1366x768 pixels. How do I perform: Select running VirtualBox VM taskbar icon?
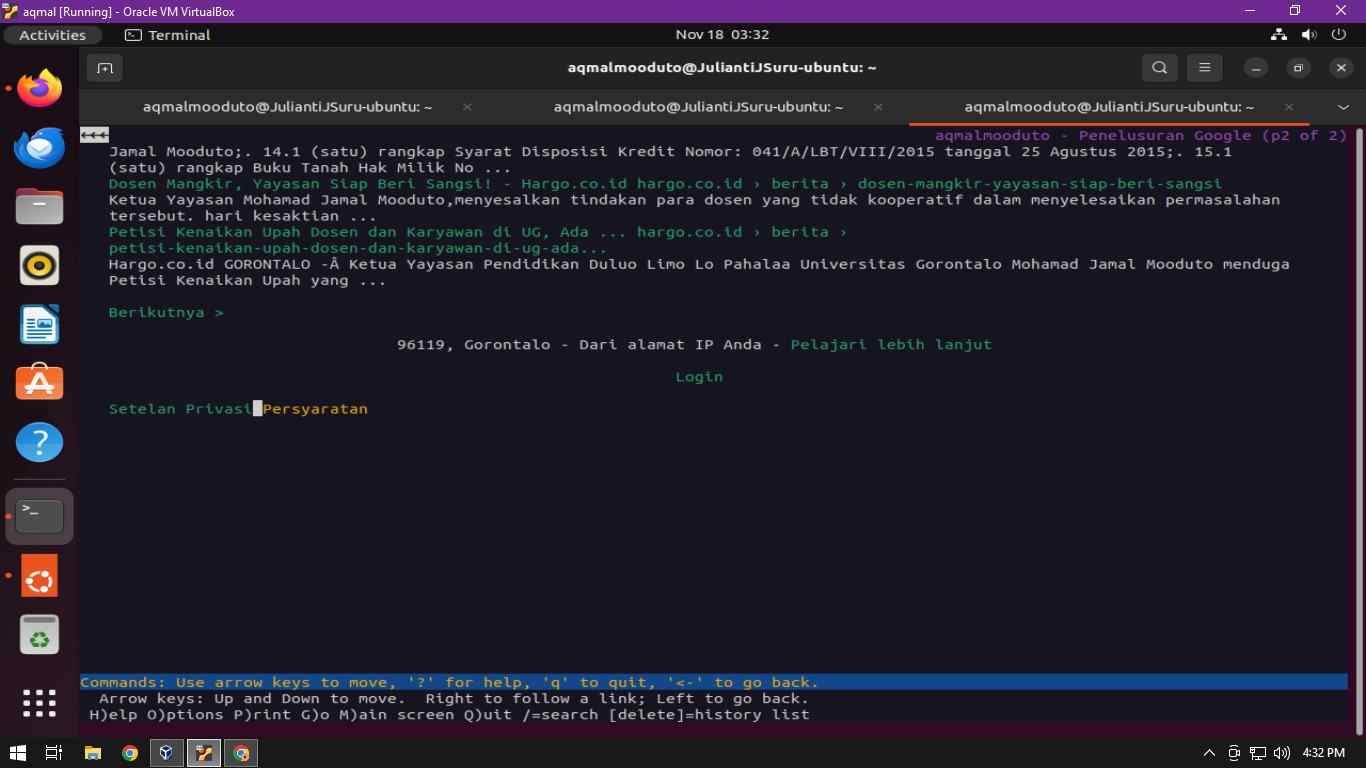(x=204, y=753)
